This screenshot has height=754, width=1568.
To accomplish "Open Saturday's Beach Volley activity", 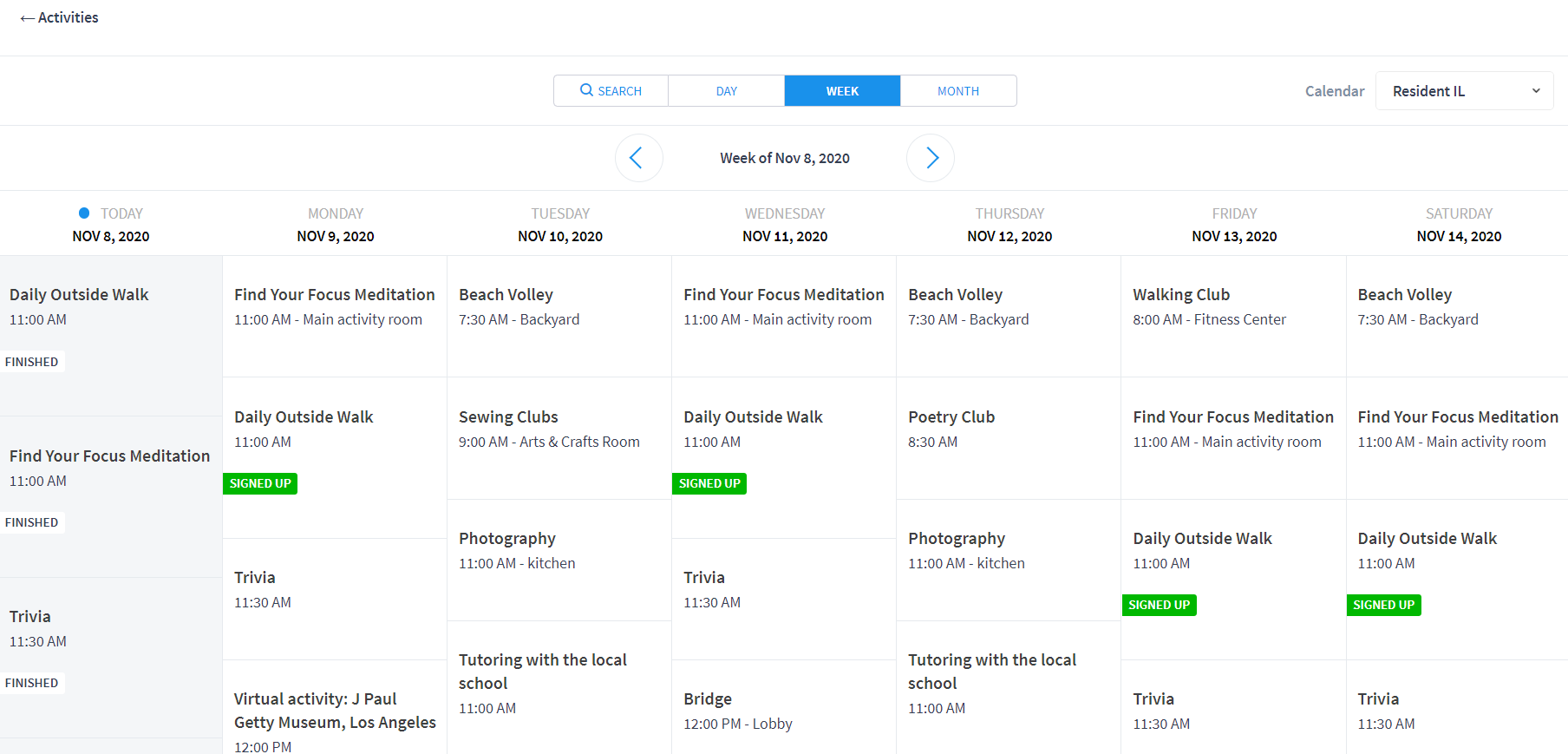I will point(1457,317).
